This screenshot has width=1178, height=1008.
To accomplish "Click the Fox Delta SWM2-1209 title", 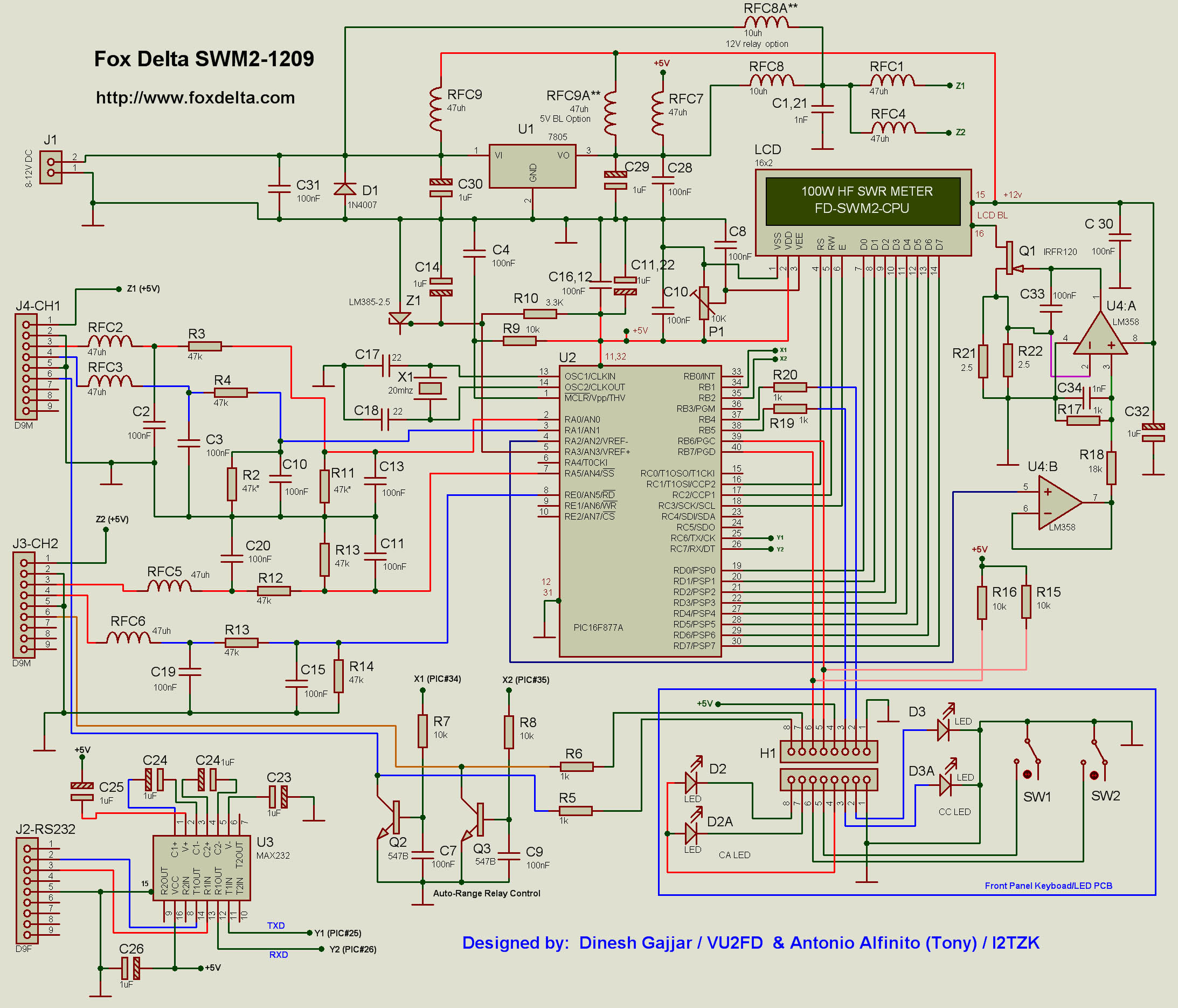I will [204, 59].
